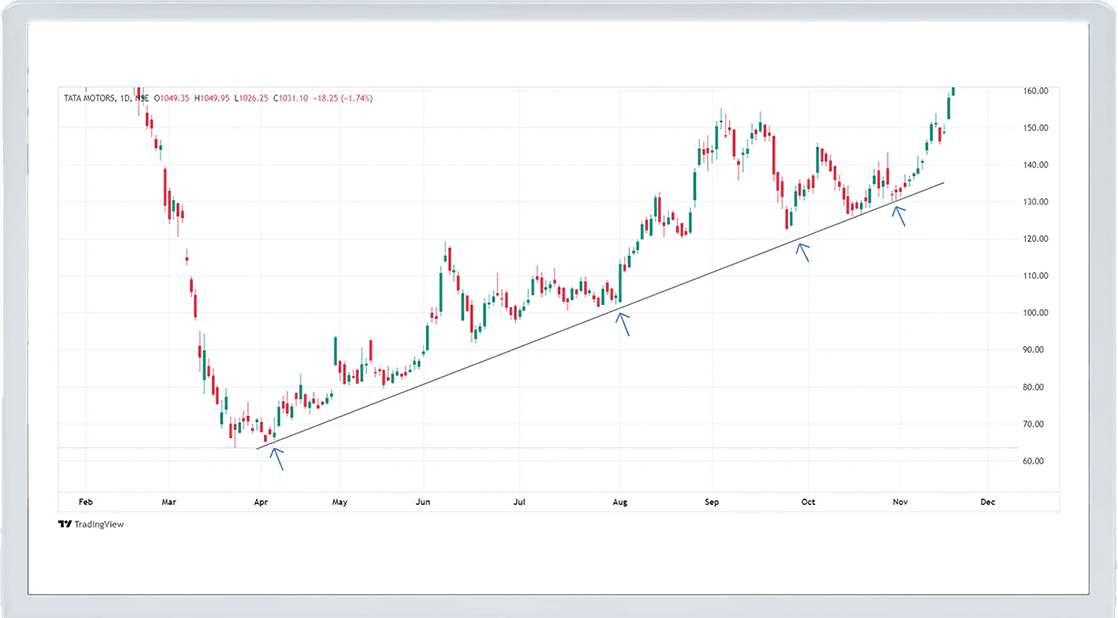This screenshot has width=1118, height=618.
Task: Click the blue arrow below August candles
Action: tap(623, 323)
